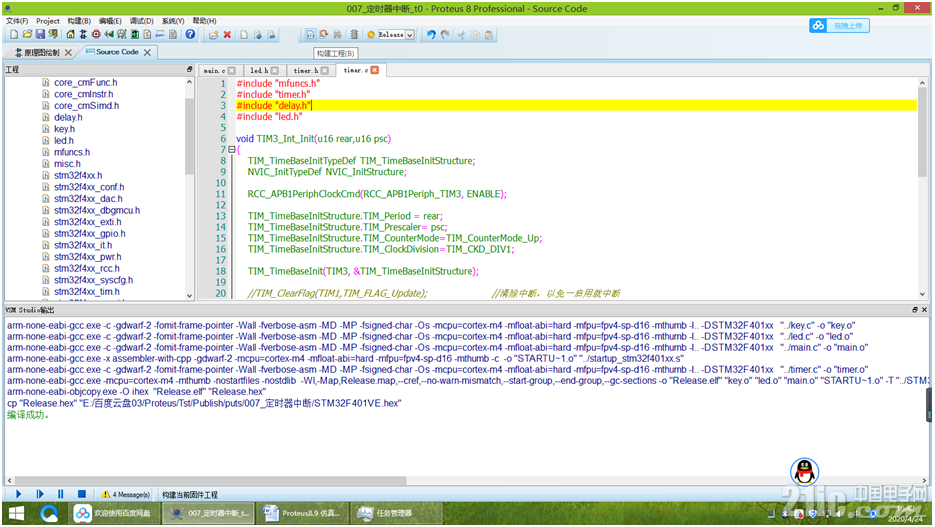
Task: Create a new project with toolbar icon
Action: coord(14,35)
